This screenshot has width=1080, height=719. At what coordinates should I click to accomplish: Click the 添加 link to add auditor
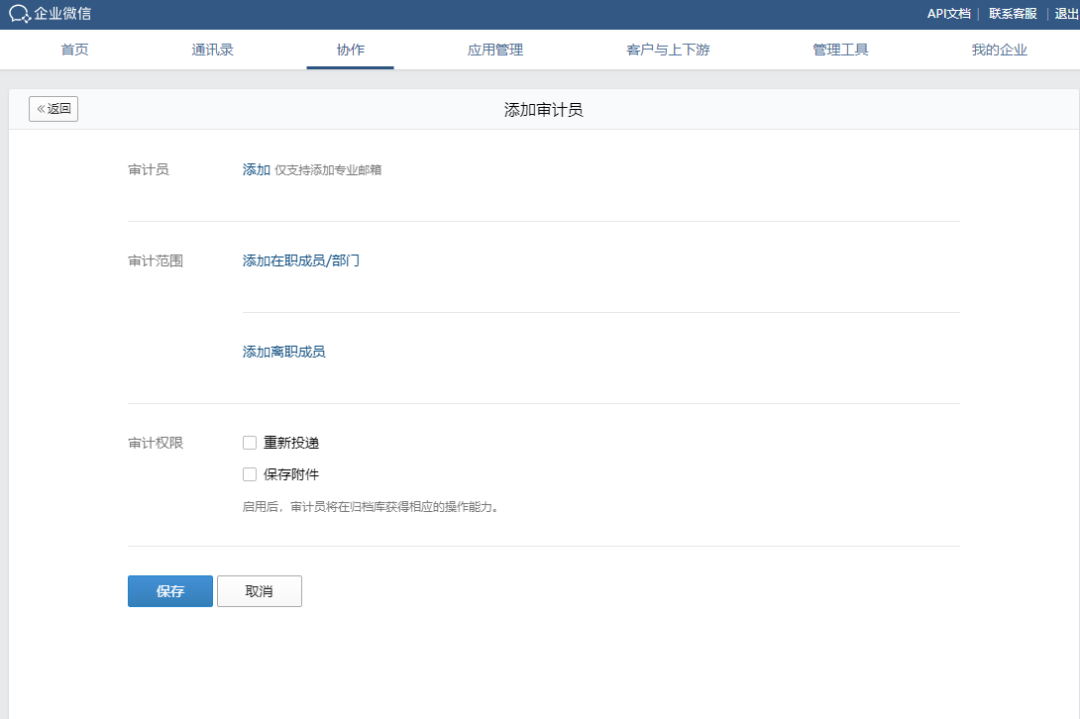coord(254,169)
